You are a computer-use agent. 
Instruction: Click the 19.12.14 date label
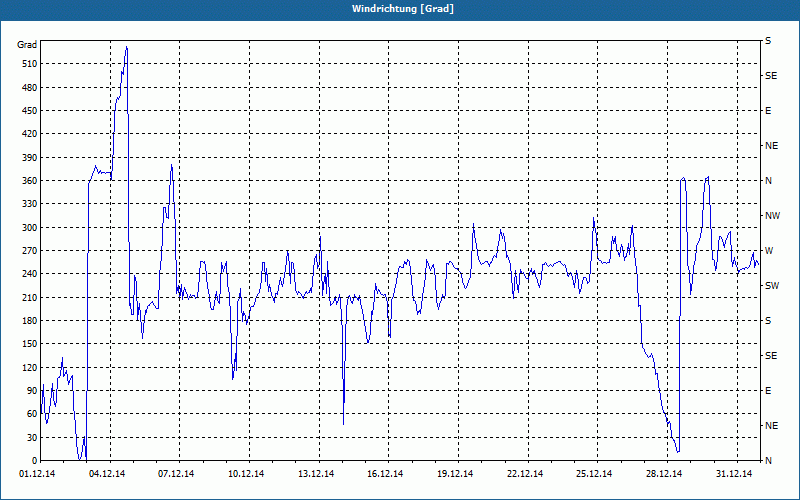(456, 474)
